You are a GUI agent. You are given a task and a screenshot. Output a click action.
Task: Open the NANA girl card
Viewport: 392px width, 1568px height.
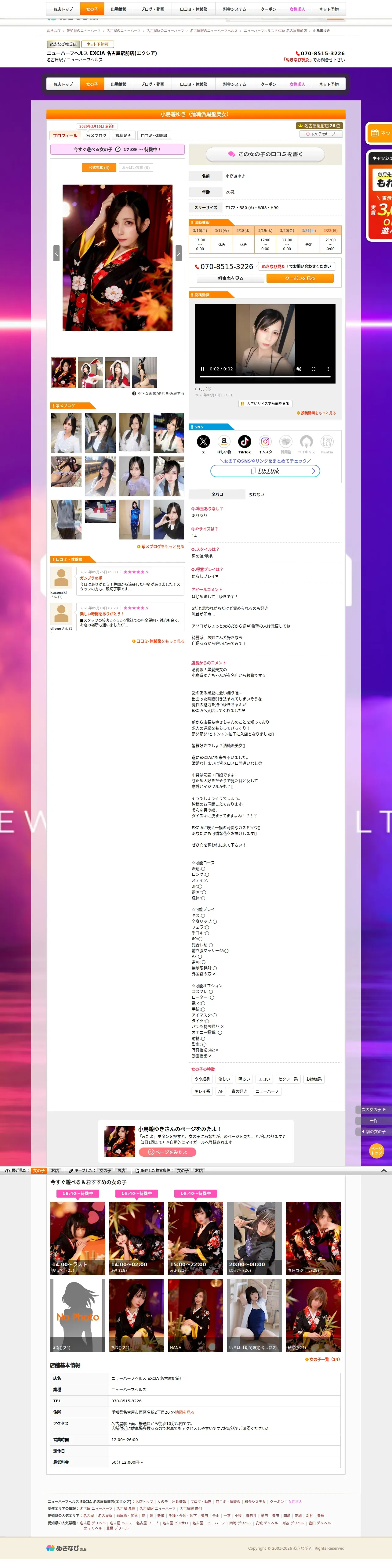pyautogui.click(x=196, y=1315)
